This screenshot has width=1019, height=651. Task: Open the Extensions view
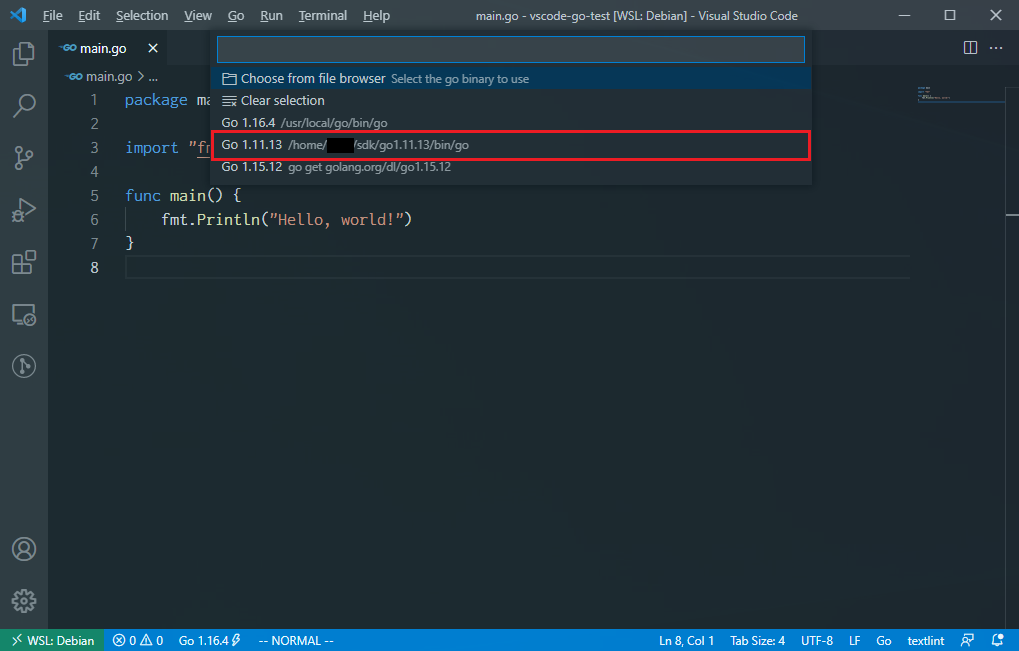tap(23, 262)
